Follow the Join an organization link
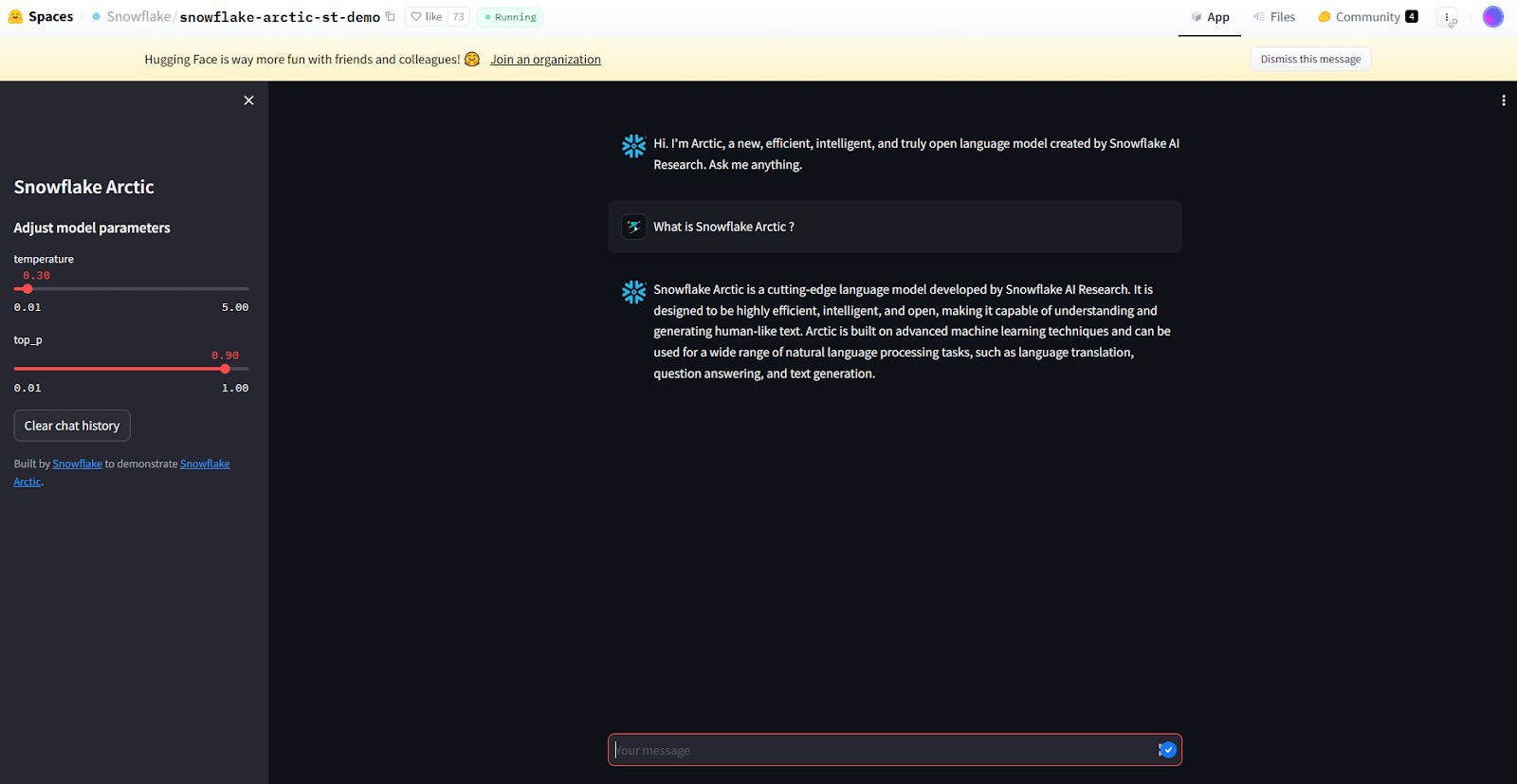This screenshot has height=784, width=1517. (x=545, y=60)
